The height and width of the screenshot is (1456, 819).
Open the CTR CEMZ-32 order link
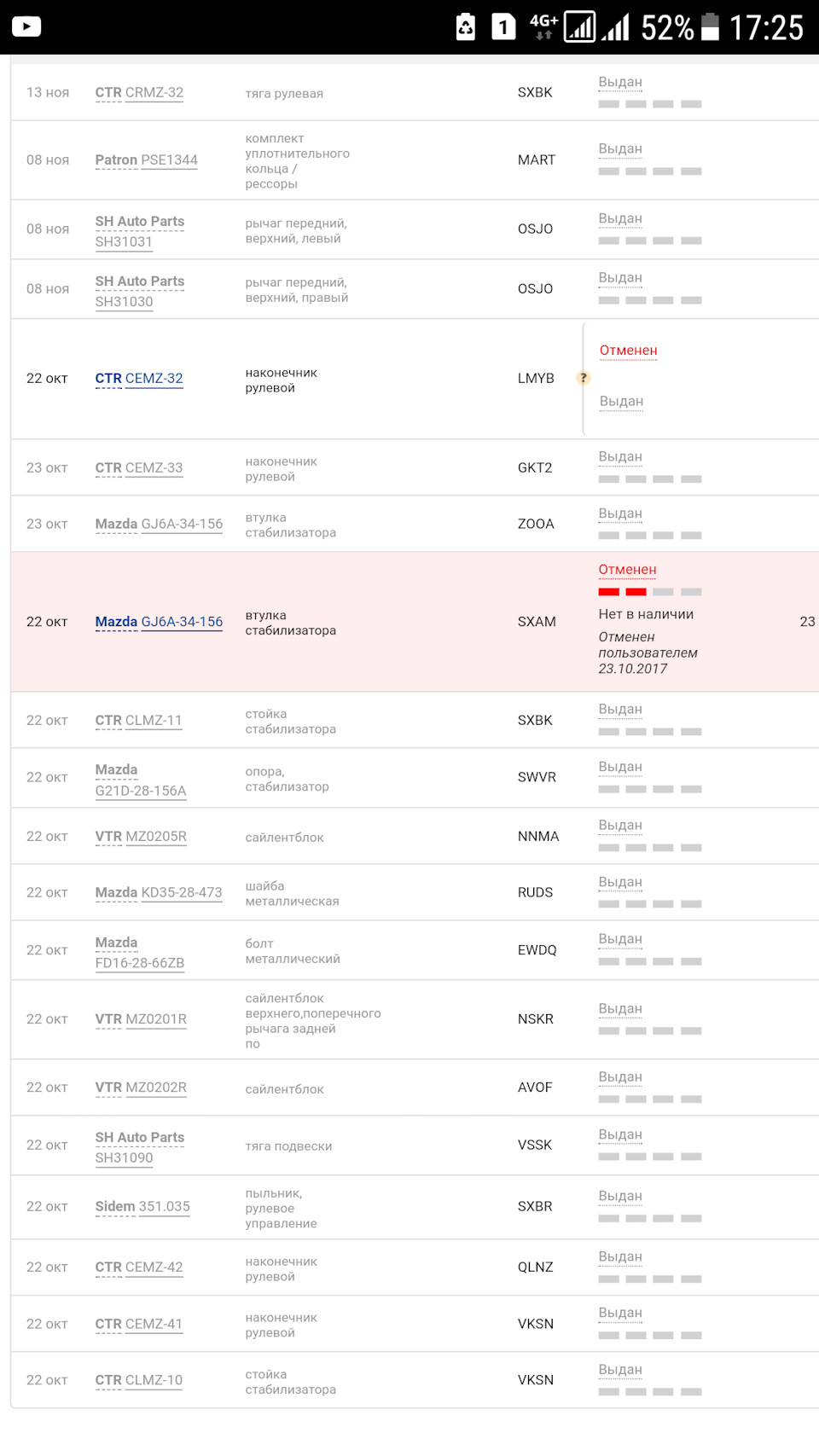pos(139,379)
